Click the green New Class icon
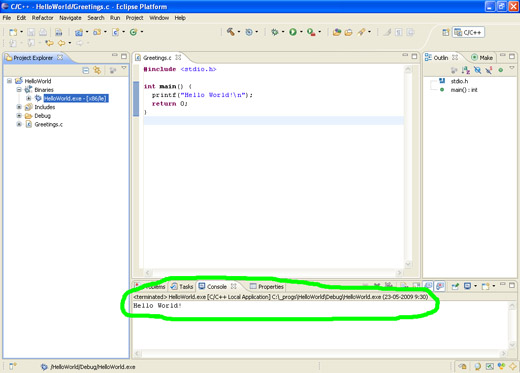 point(133,32)
